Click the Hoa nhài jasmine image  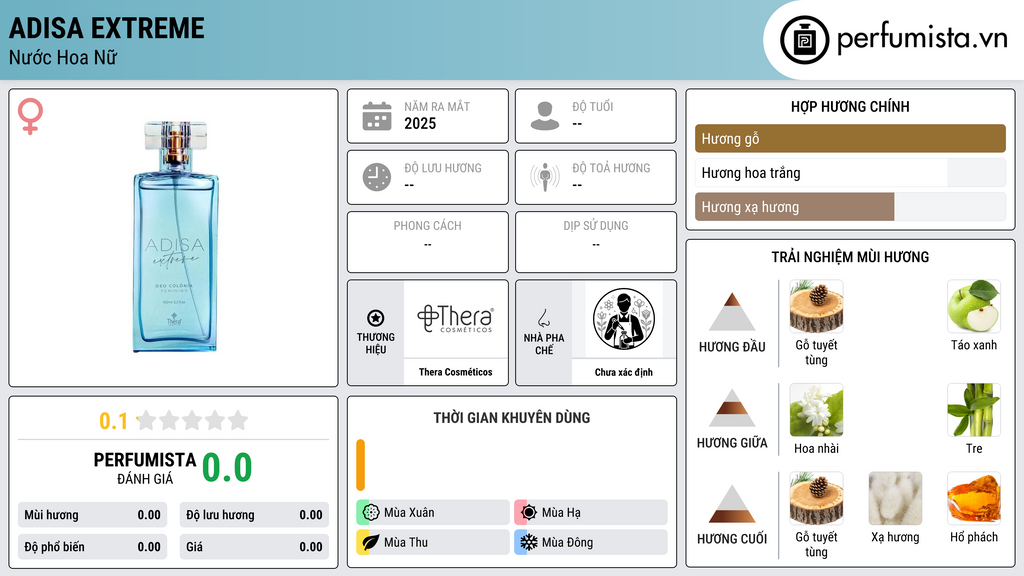click(816, 410)
